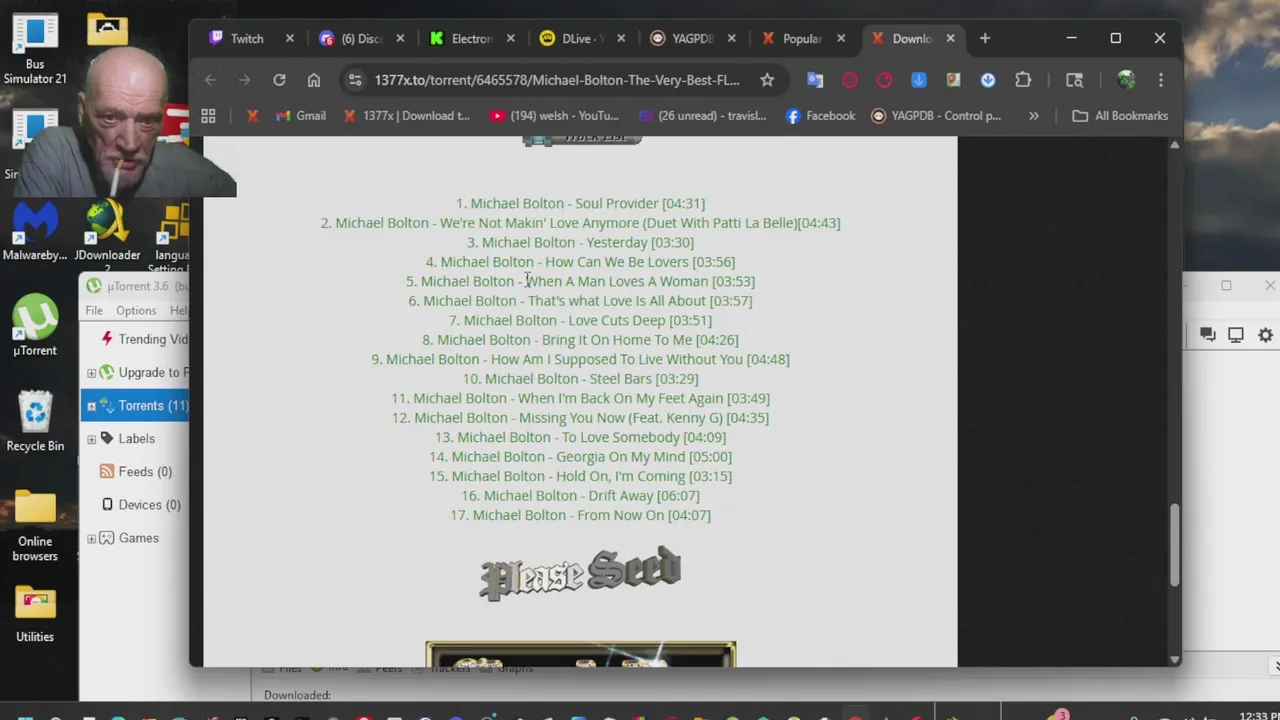Open Recycle Bin on desktop
This screenshot has width=1280, height=720.
35,420
